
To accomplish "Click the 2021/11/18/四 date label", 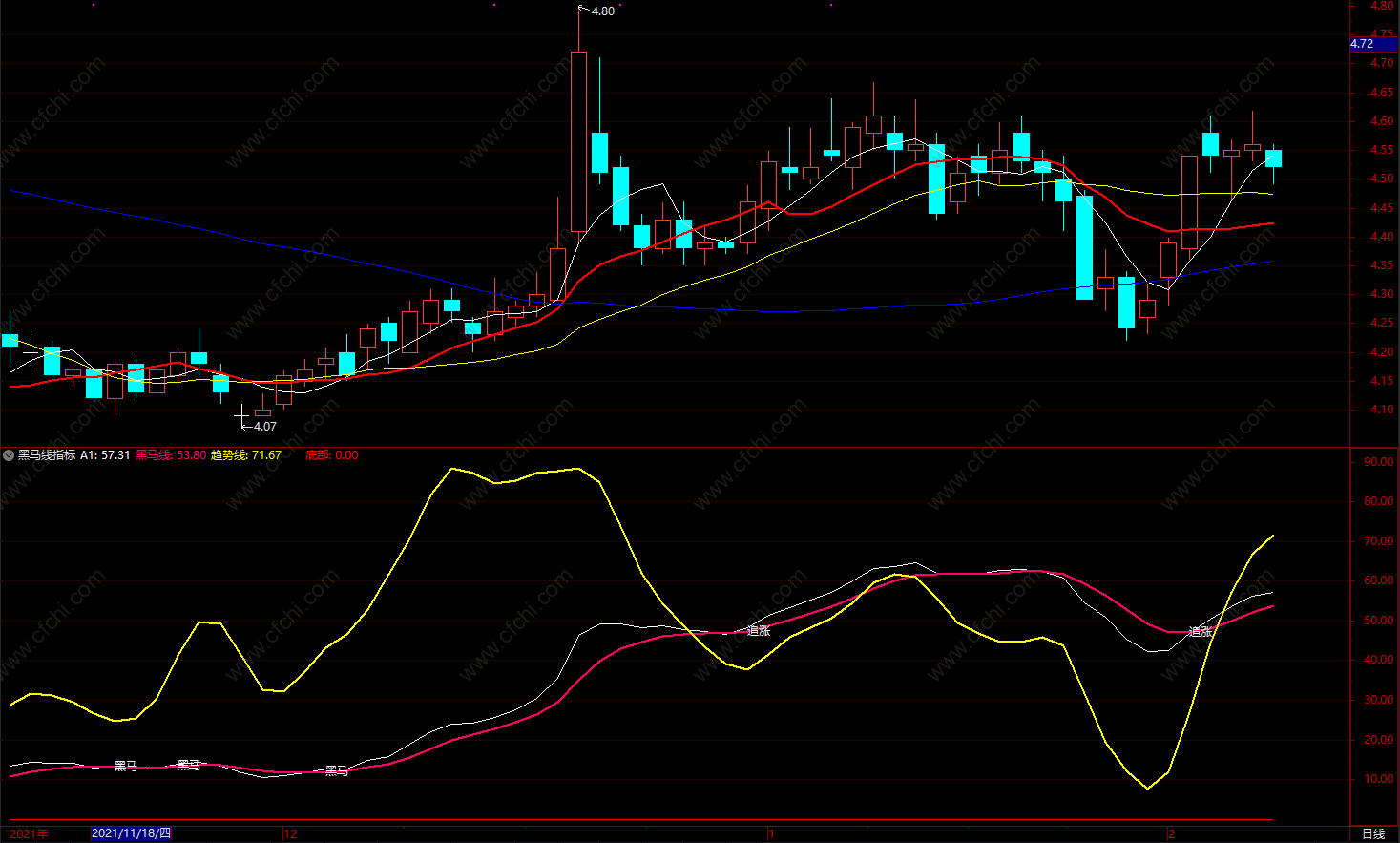I will [x=131, y=833].
